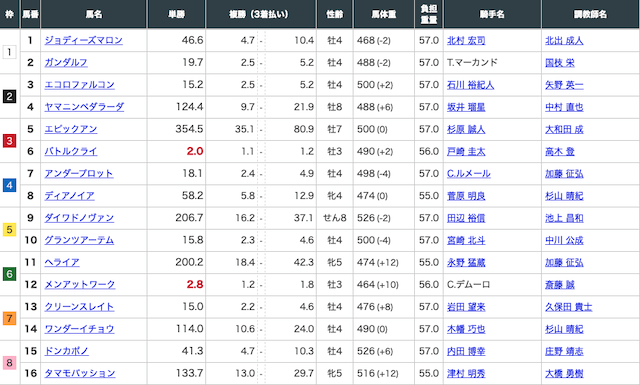This screenshot has width=640, height=385.
Task: Open trainer 大橋 勇樹 link
Action: click(x=564, y=373)
